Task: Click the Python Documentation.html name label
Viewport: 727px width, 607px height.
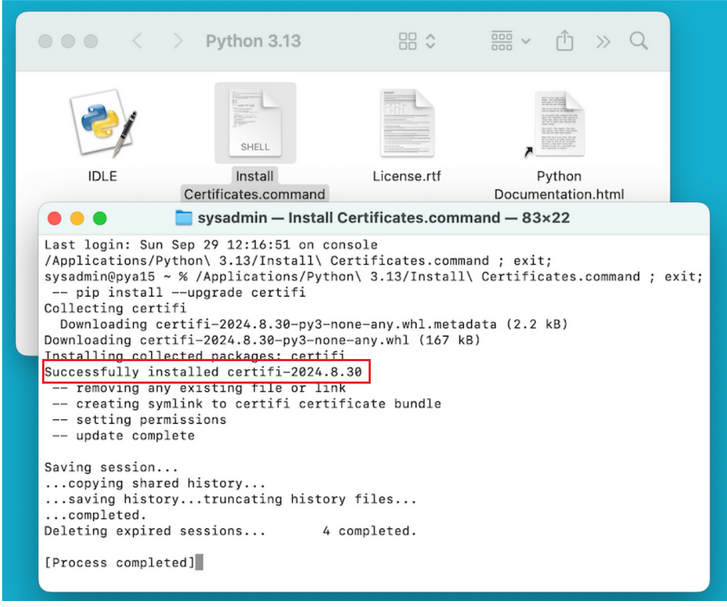Action: (x=559, y=185)
